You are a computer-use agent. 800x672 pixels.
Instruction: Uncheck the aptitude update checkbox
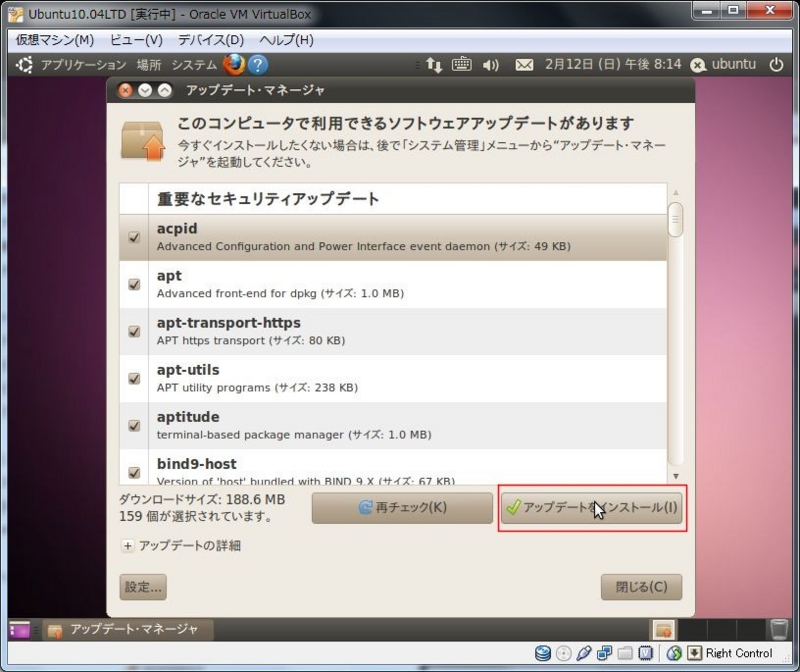pyautogui.click(x=134, y=426)
